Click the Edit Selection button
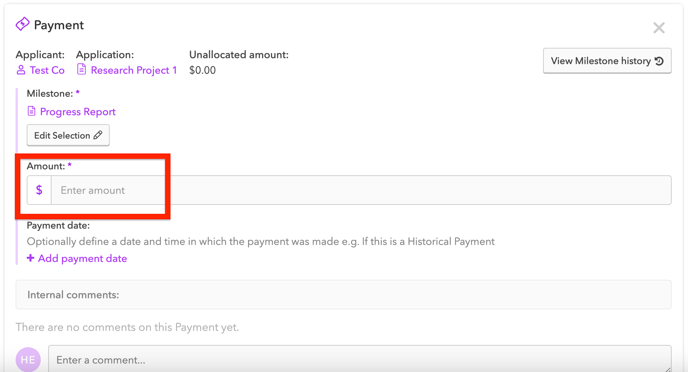688x372 pixels. [x=68, y=135]
